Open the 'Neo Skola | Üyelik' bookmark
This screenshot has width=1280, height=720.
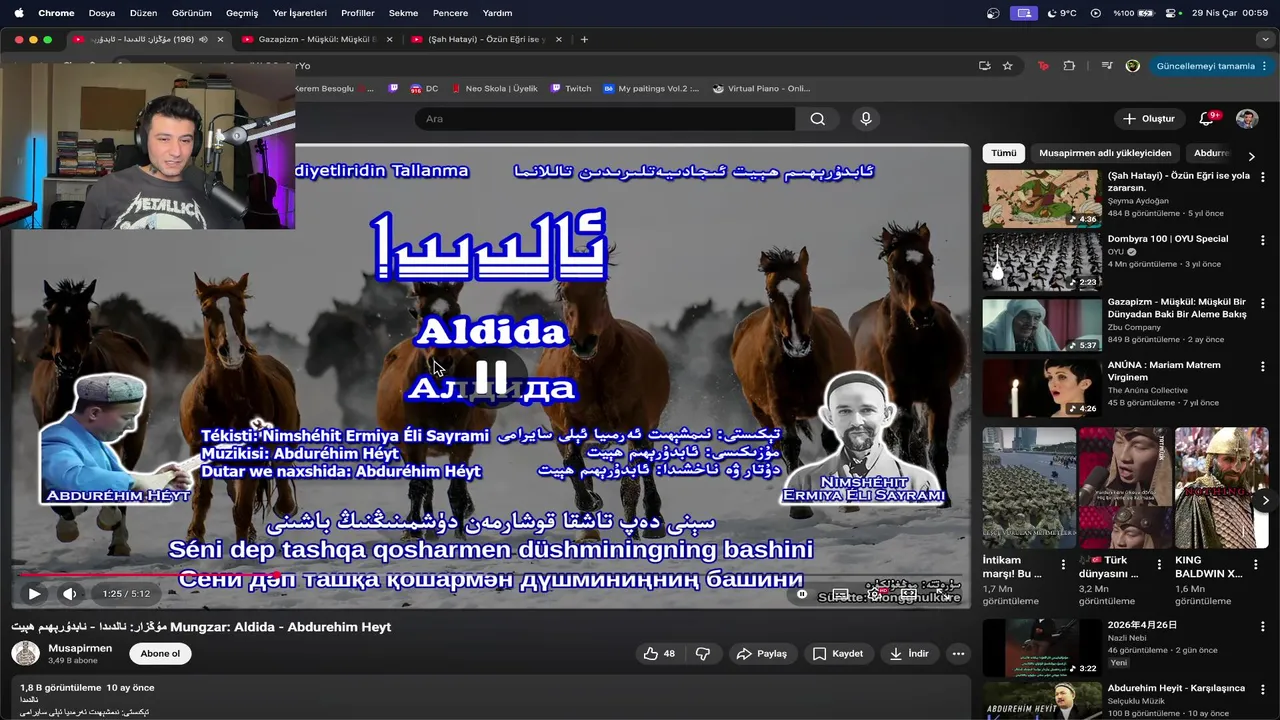click(x=494, y=88)
